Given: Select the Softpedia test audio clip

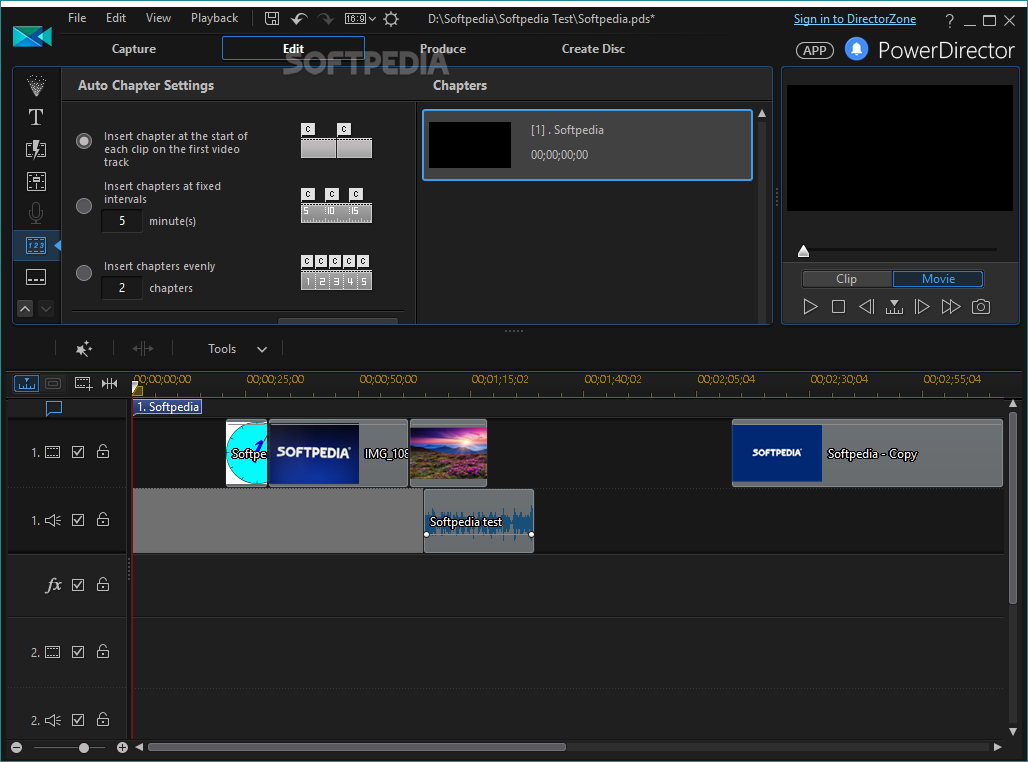Looking at the screenshot, I should 479,521.
